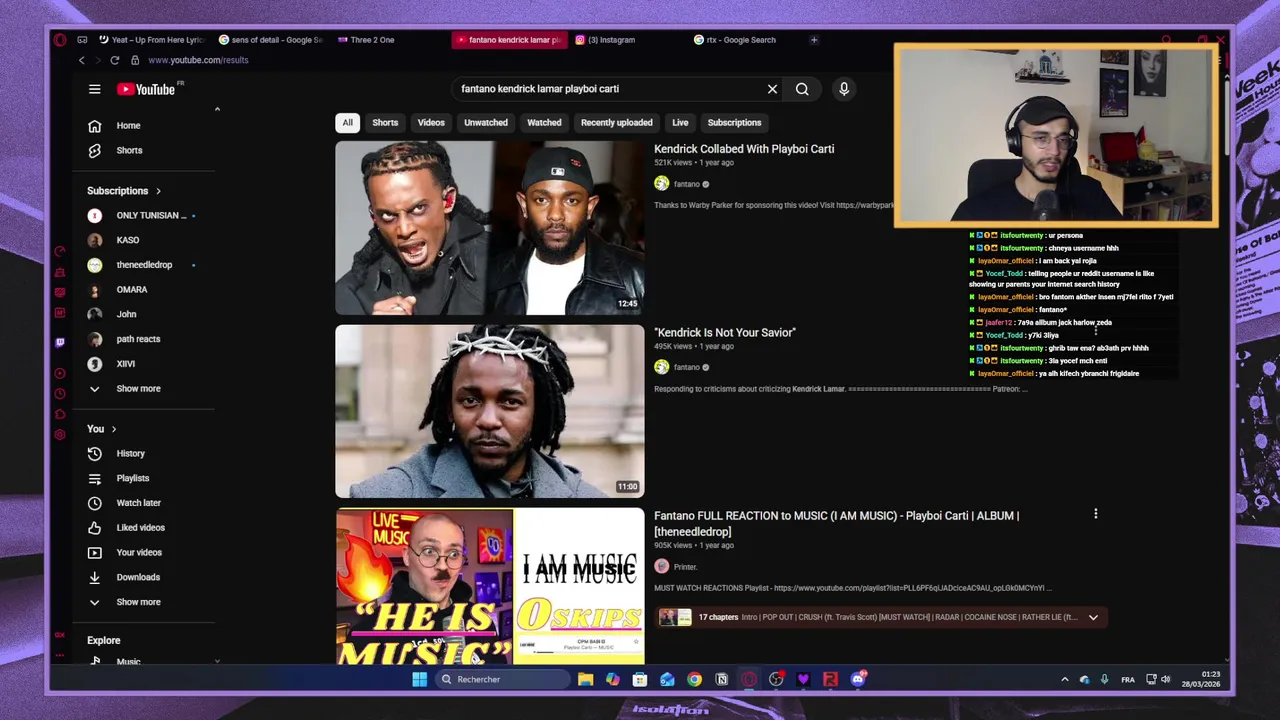Click the HE IS MUSIC reaction thumbnail
This screenshot has height=720, width=1280.
(490, 586)
